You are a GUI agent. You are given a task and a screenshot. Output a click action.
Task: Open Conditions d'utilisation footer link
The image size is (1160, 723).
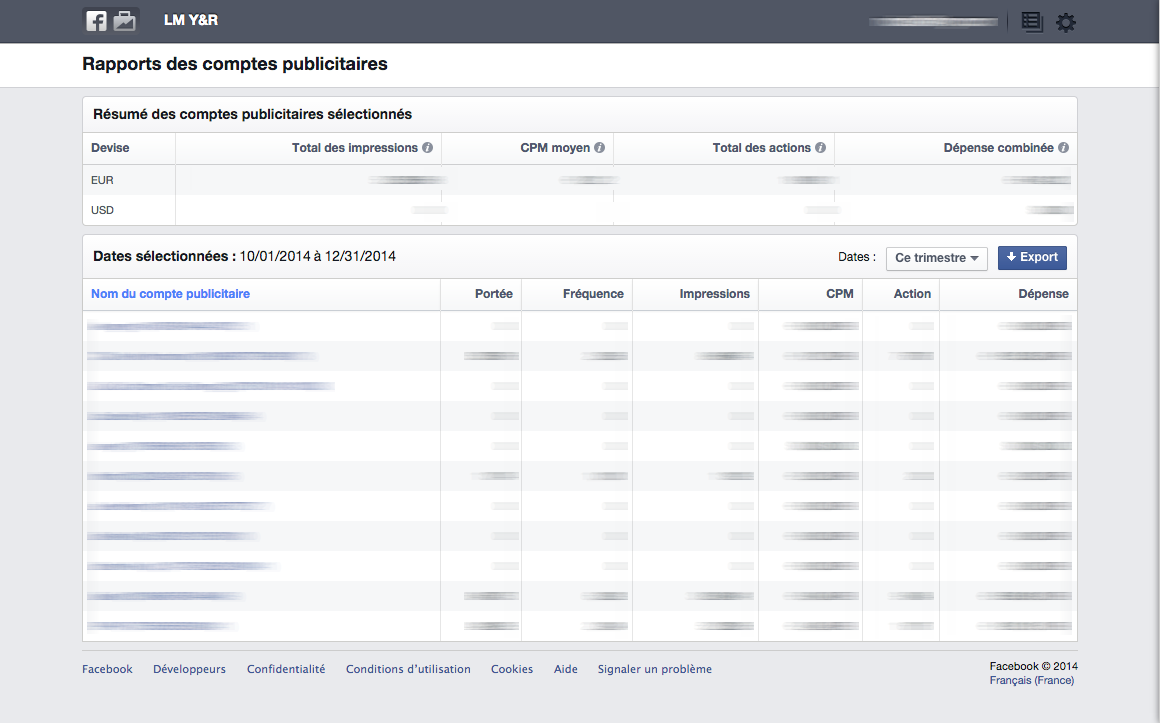tap(408, 669)
